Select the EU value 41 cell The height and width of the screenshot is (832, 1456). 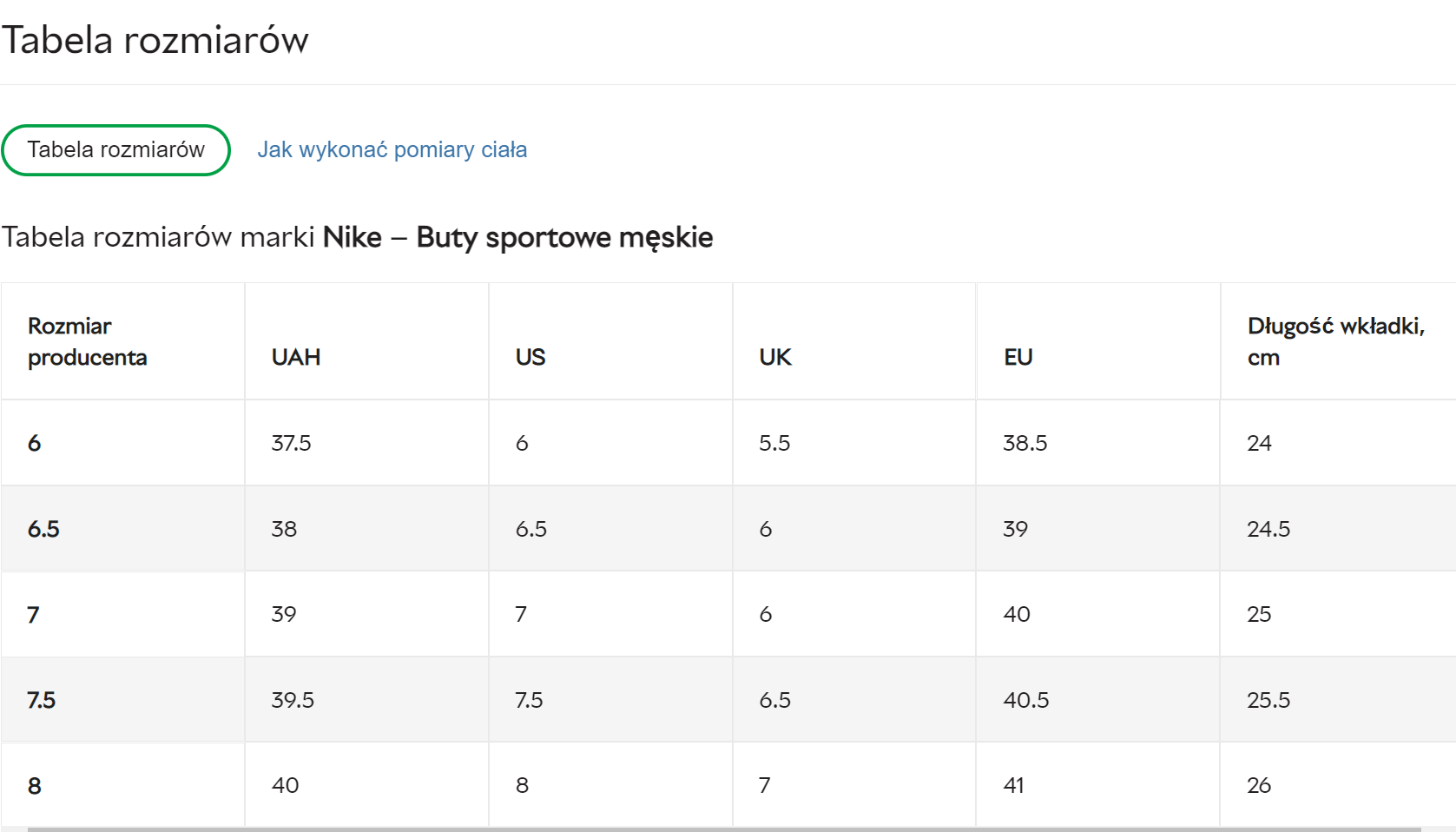(1013, 785)
